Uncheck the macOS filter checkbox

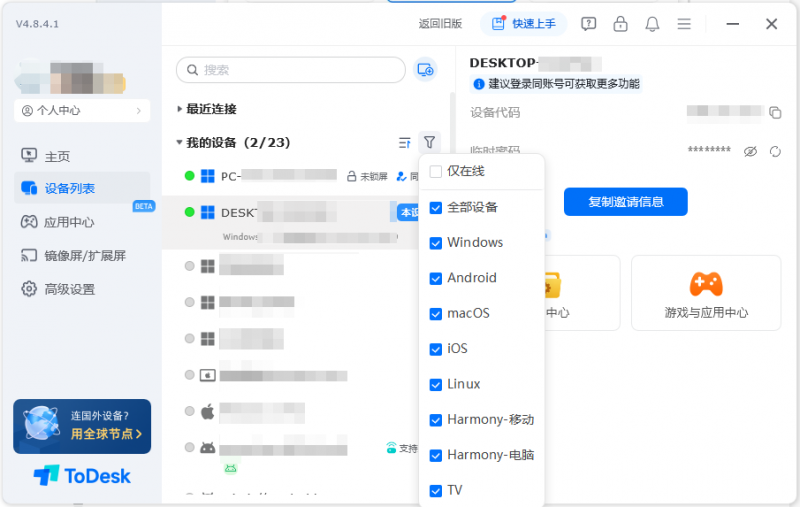(x=436, y=314)
